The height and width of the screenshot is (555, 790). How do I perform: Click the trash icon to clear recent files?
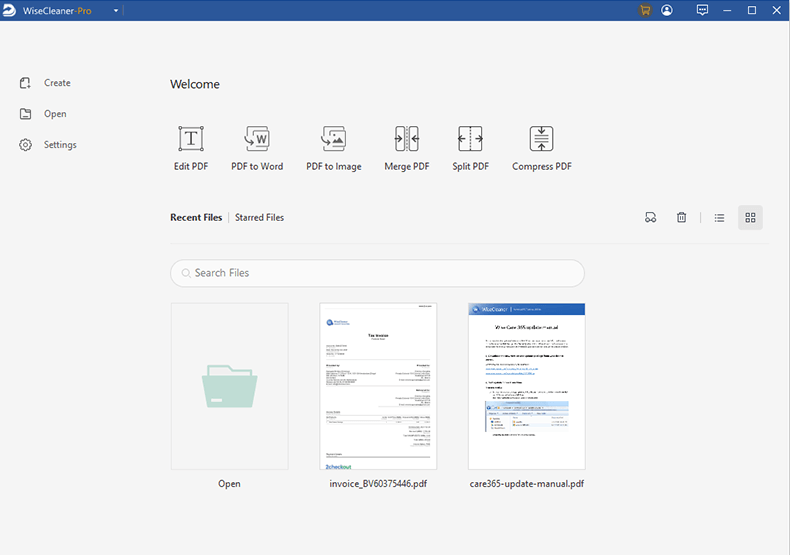[x=681, y=218]
